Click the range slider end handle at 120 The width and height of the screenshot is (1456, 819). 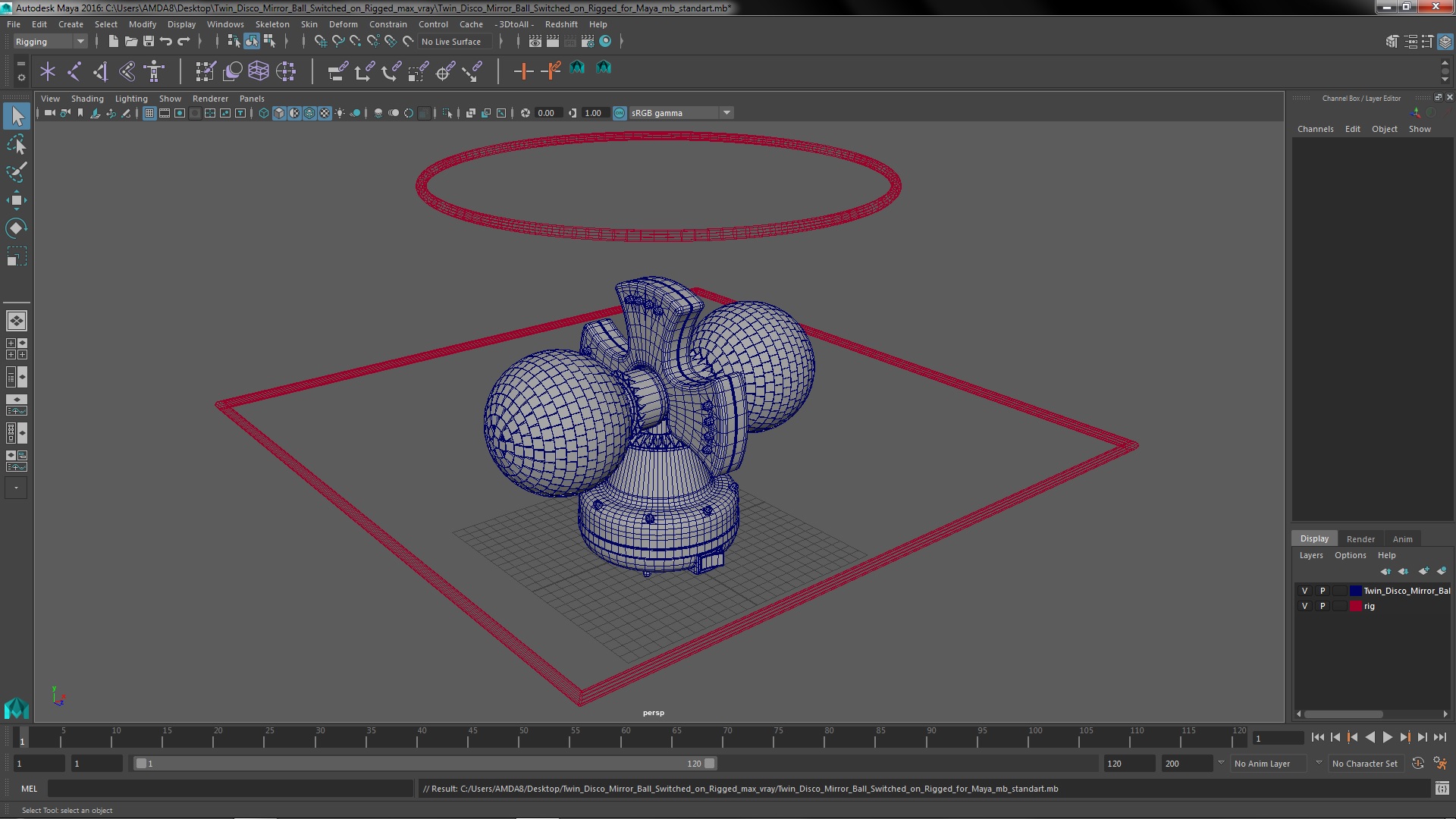[709, 764]
